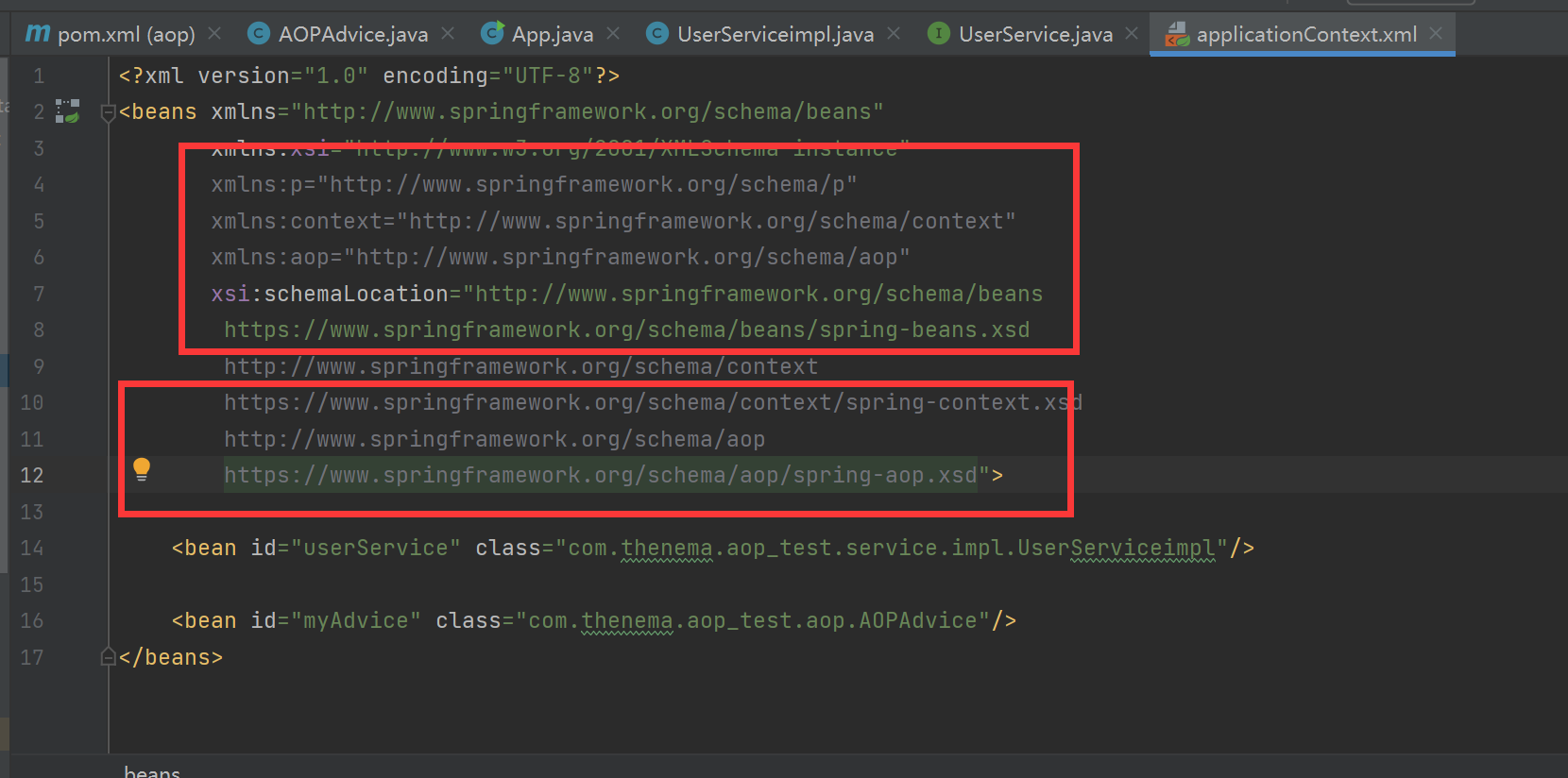
Task: Click the spring-aop.xsd URL
Action: pos(601,475)
